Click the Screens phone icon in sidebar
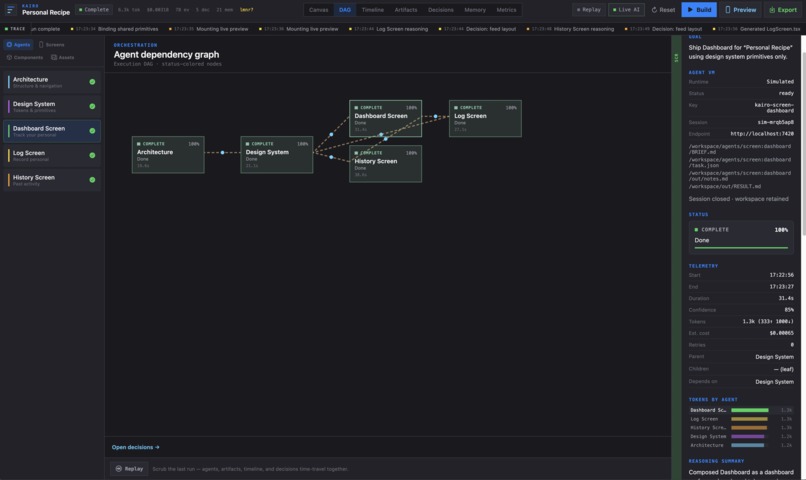The height and width of the screenshot is (480, 806). point(41,45)
